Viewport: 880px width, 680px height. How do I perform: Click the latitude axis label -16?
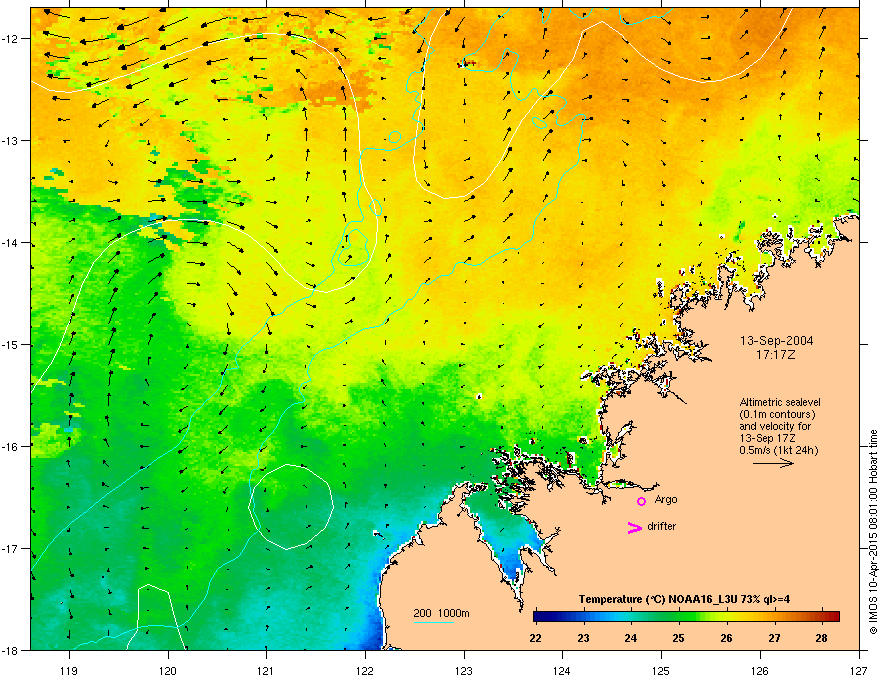pyautogui.click(x=11, y=447)
